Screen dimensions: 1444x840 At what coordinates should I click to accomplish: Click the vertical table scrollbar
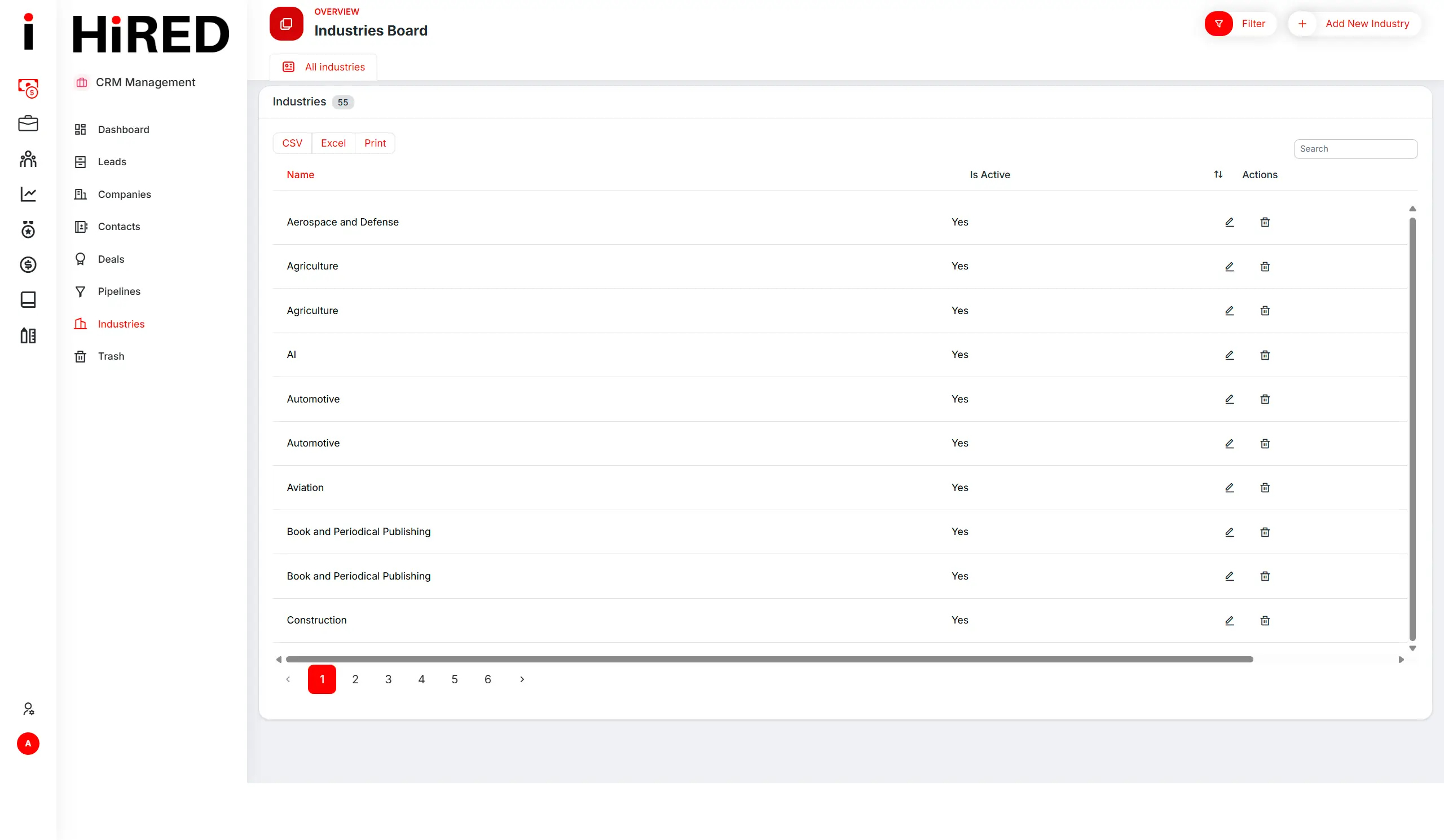pos(1412,429)
